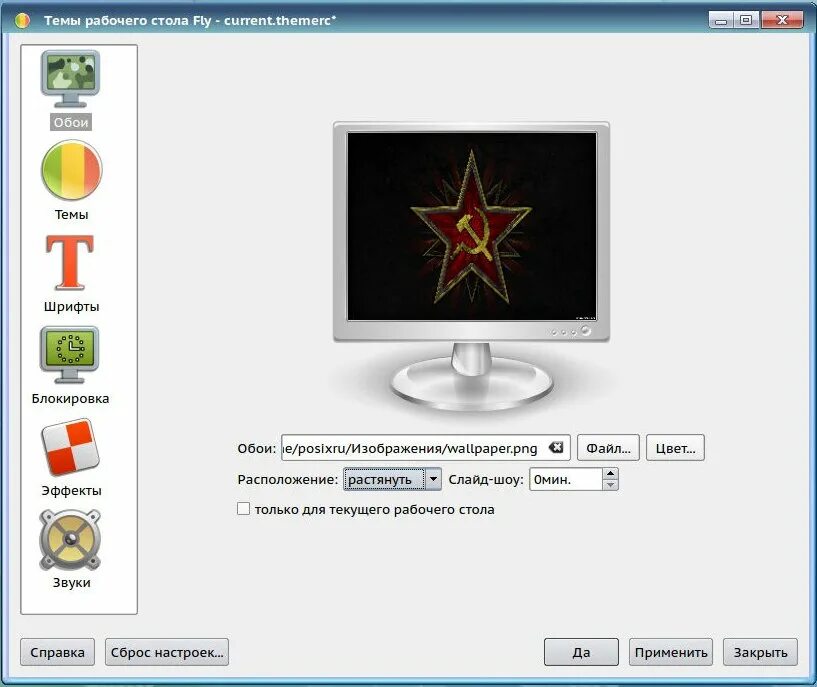Open the Темы themes section icon
Screen dimensions: 817x687
click(x=71, y=170)
